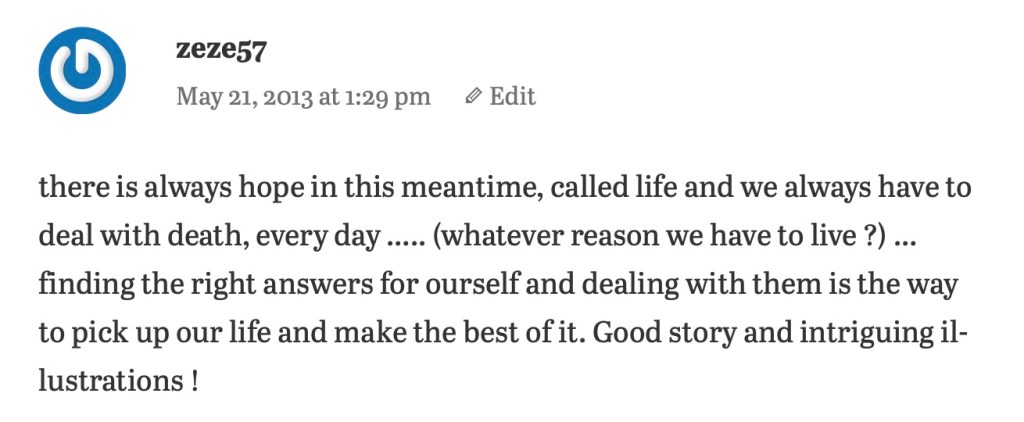Click the phrase 'called life' in the comment
The image size is (1024, 422).
[x=604, y=190]
